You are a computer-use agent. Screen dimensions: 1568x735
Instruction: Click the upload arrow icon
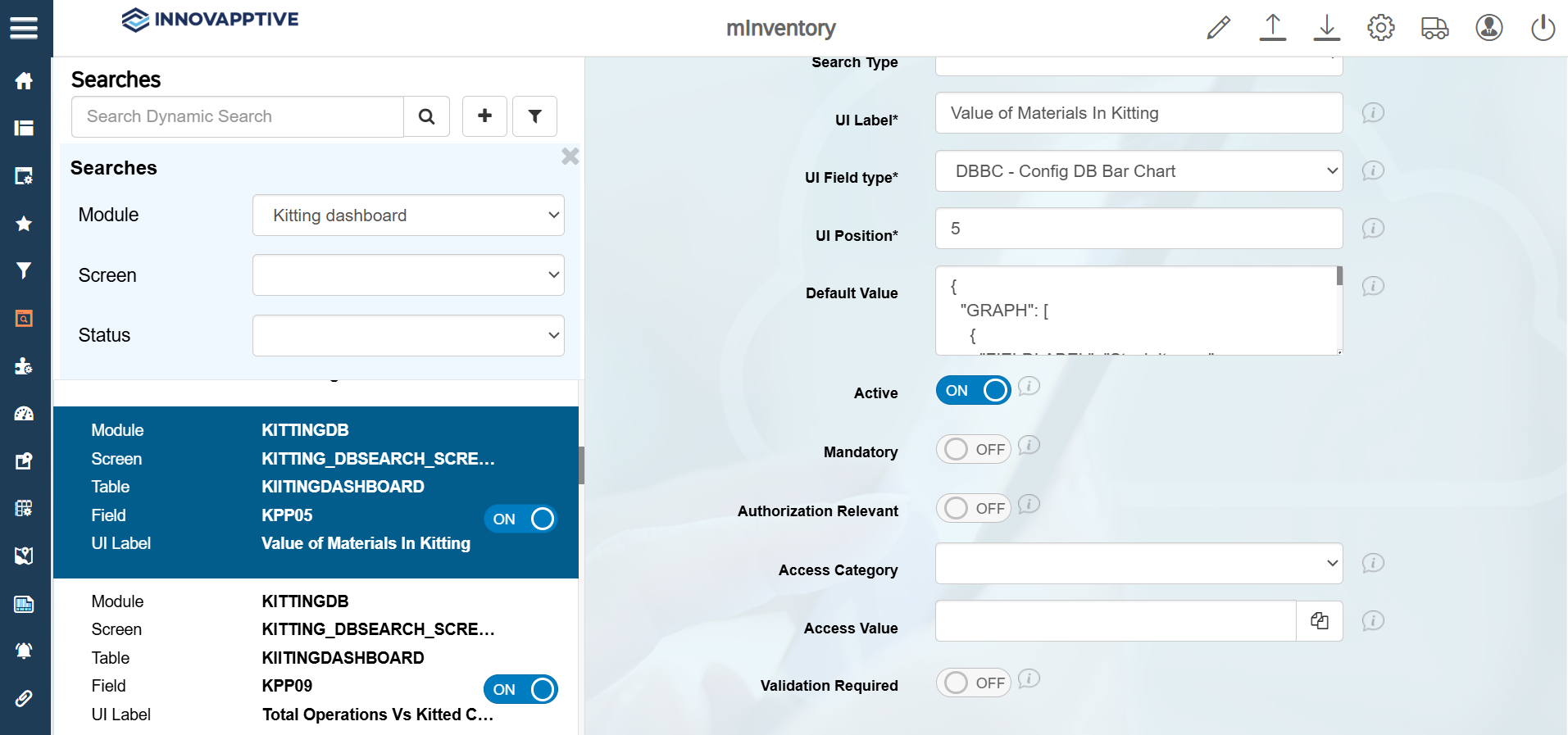tap(1272, 28)
